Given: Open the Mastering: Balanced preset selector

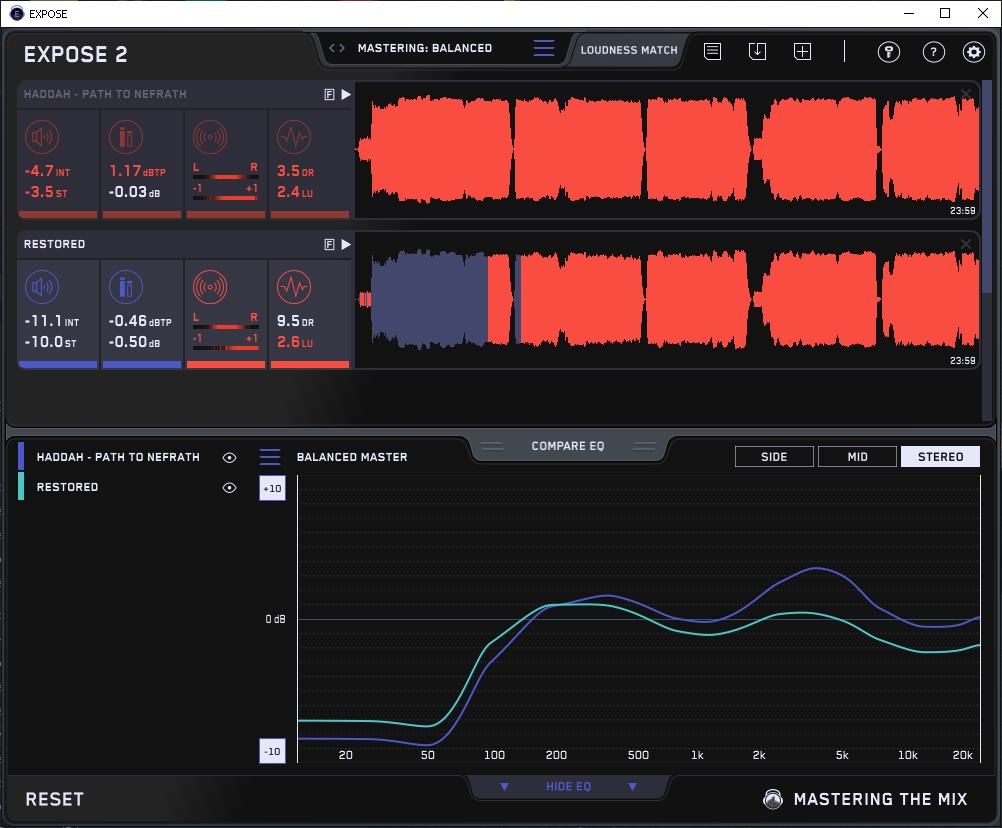Looking at the screenshot, I should [x=424, y=48].
